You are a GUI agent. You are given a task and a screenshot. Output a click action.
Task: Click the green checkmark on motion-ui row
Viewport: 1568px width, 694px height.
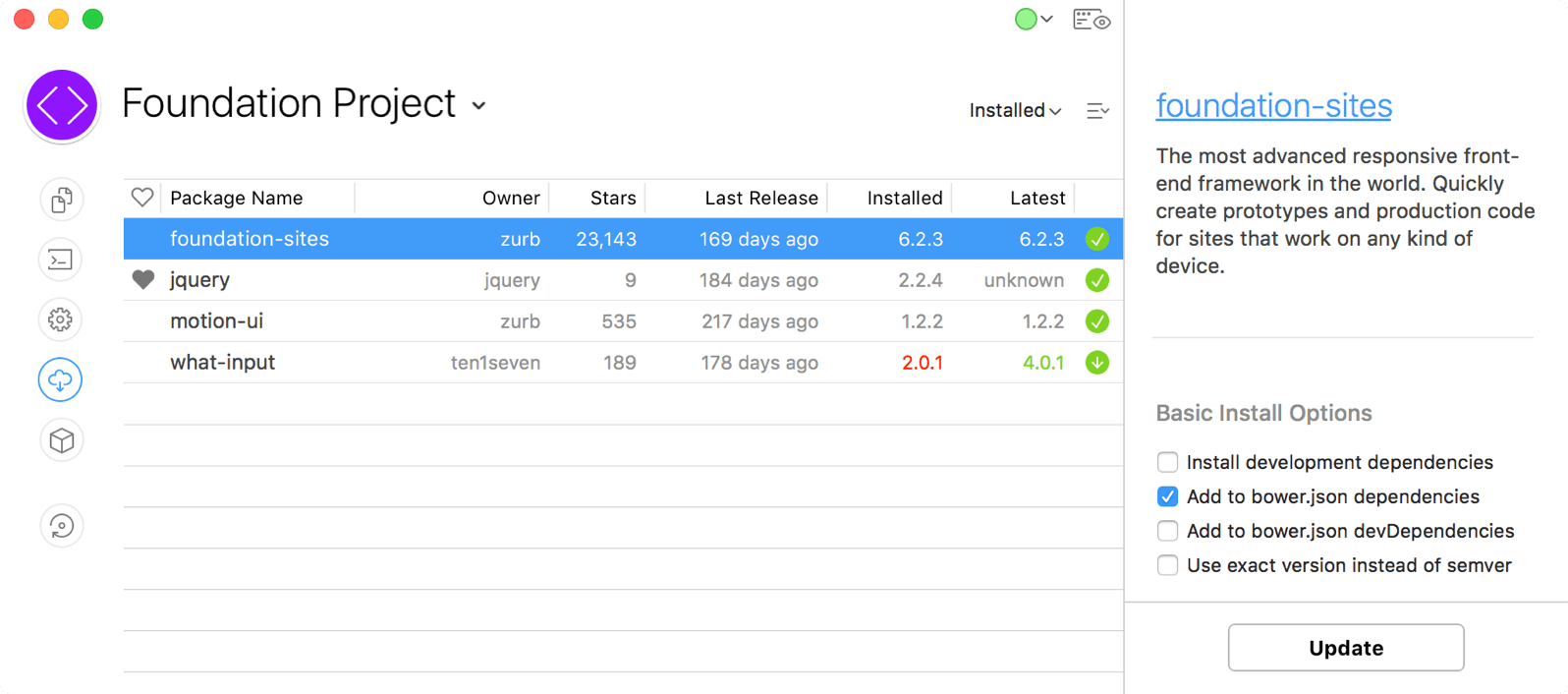pos(1097,321)
